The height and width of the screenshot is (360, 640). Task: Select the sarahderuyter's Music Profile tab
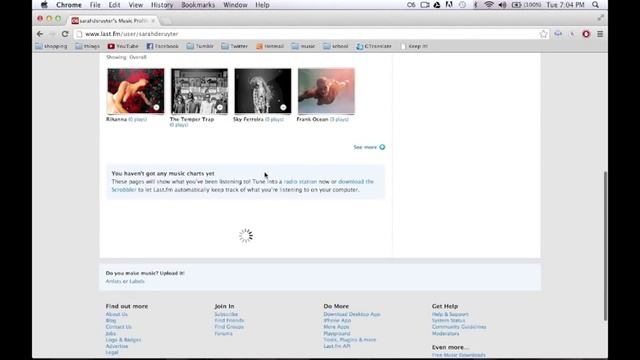coord(113,20)
